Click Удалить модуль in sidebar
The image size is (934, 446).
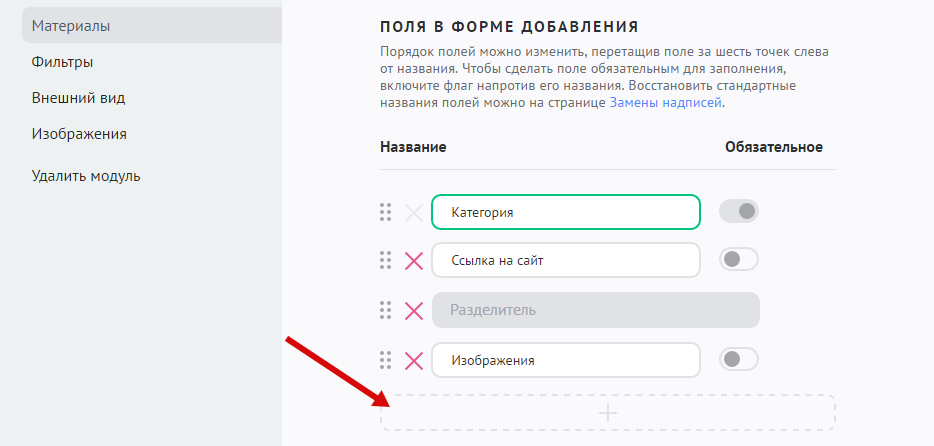86,176
